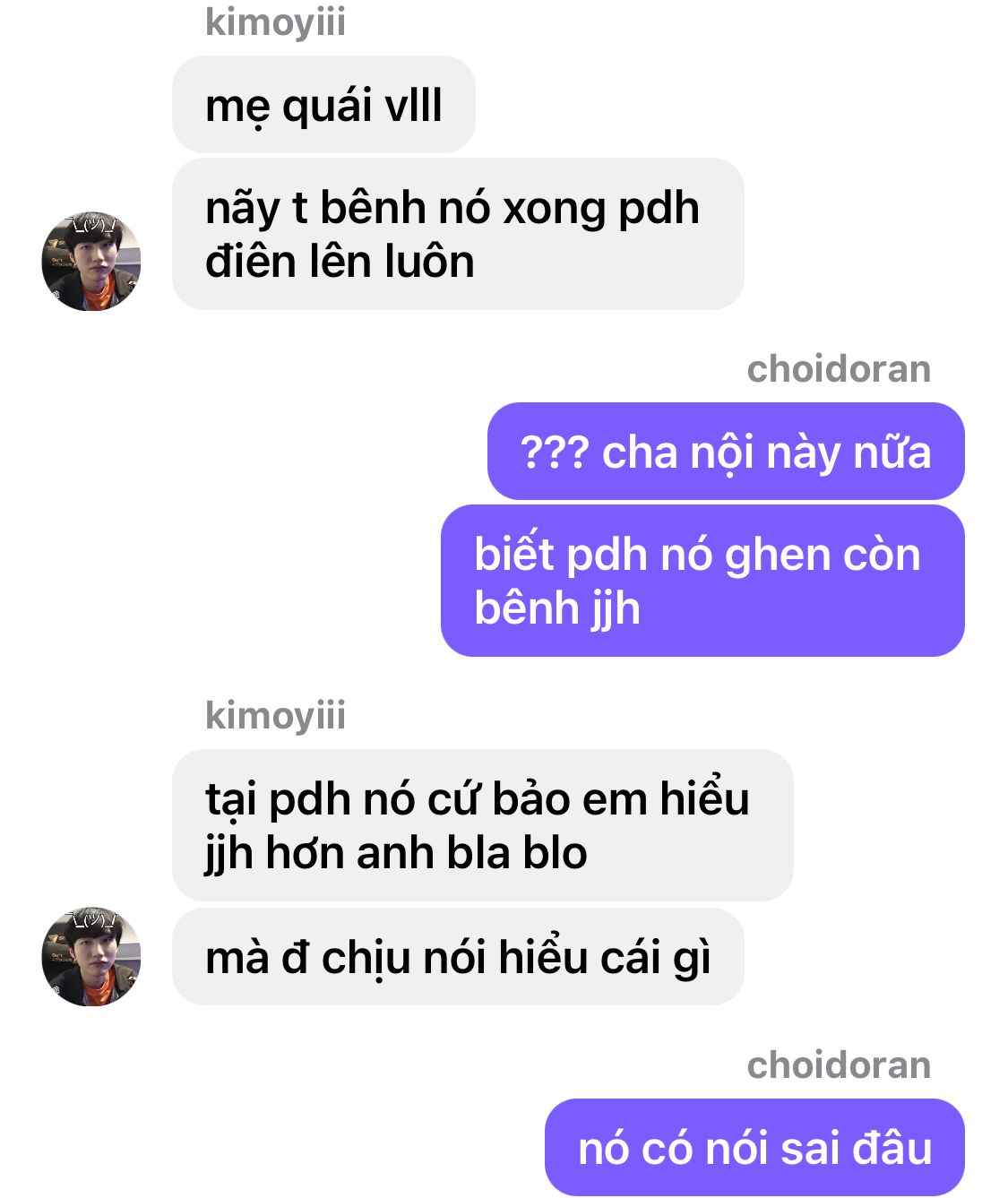Click the text 'điên lên luôn'
The width and height of the screenshot is (1008, 1198).
340,263
